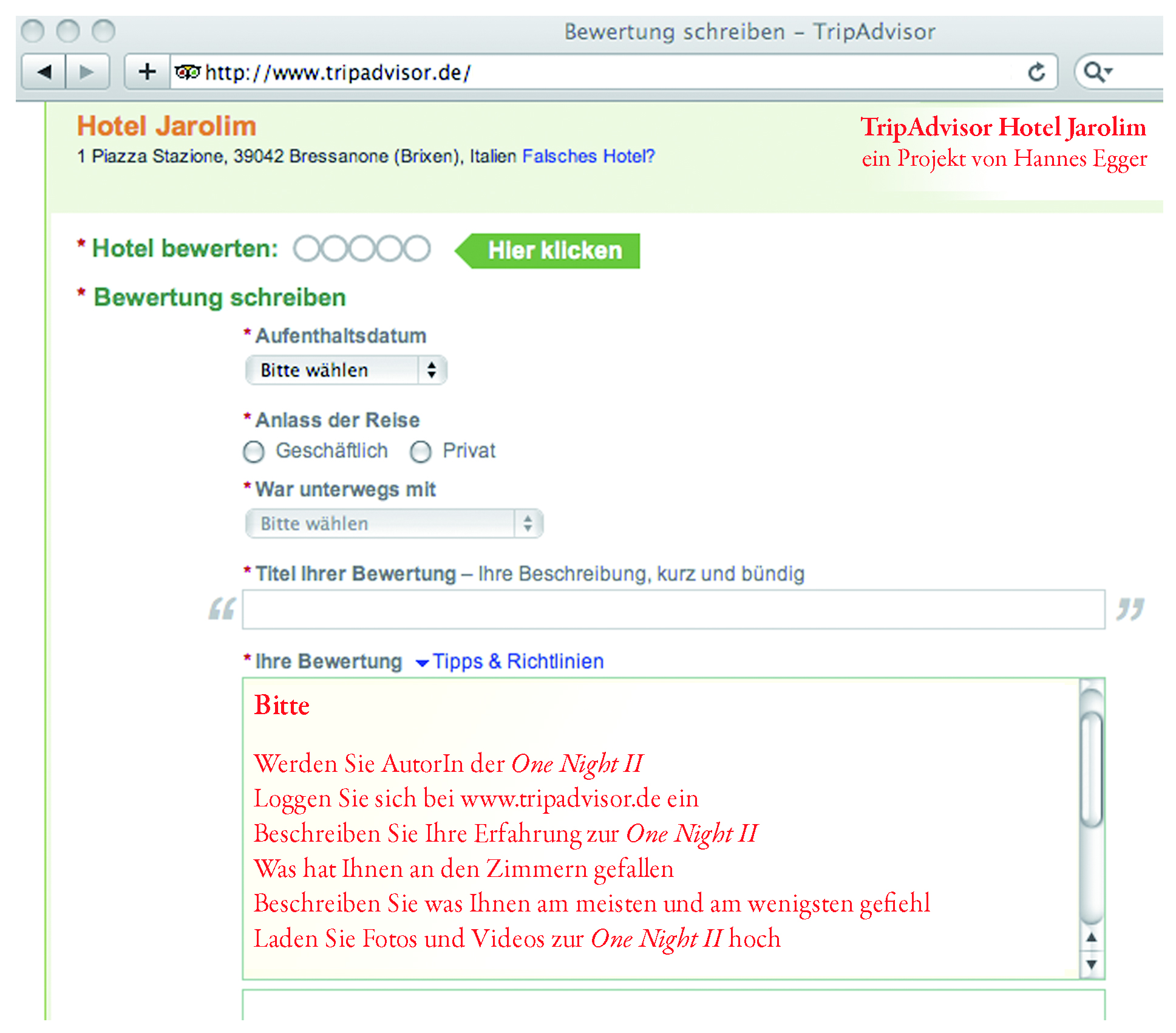Click the Titel Ihrer Bewertung input field
Viewport: 1176px width, 1033px height.
point(673,609)
